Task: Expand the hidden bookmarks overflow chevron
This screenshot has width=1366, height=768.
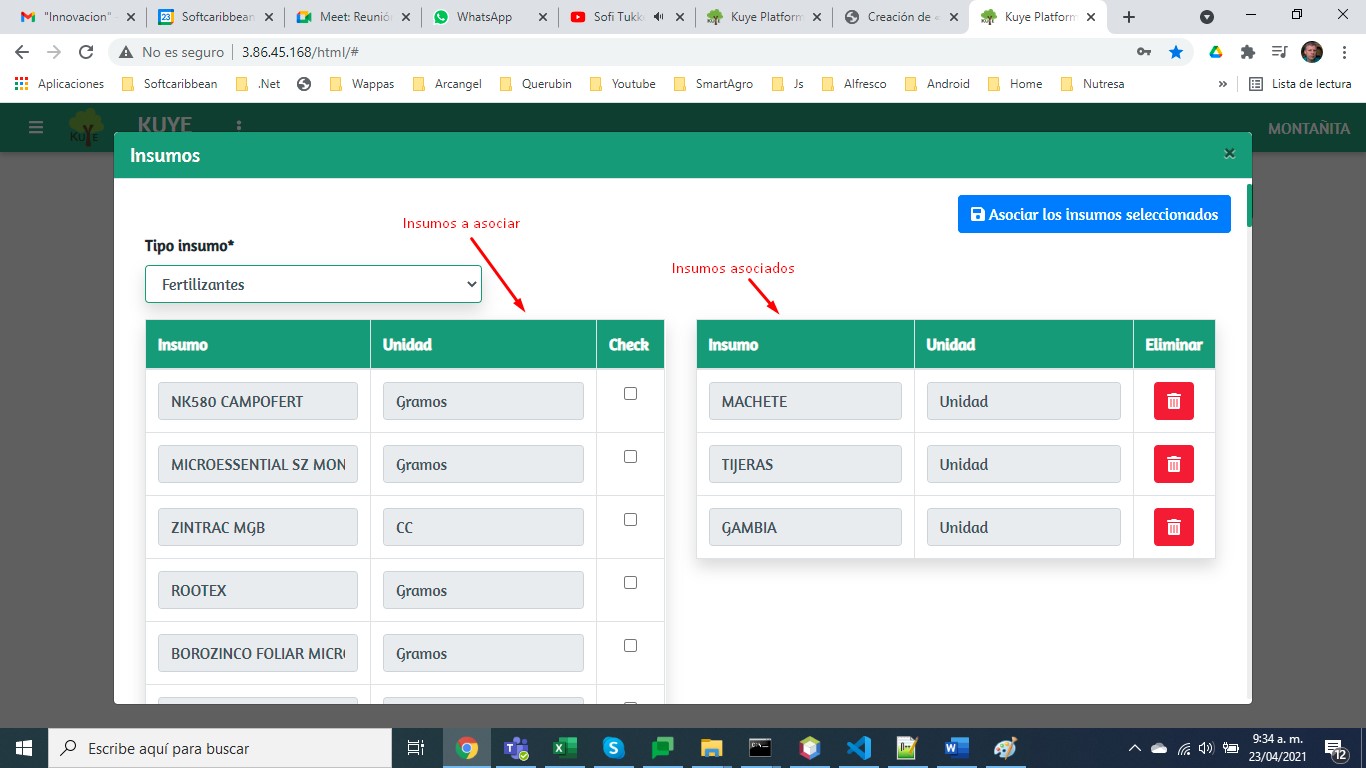Action: [x=1222, y=84]
